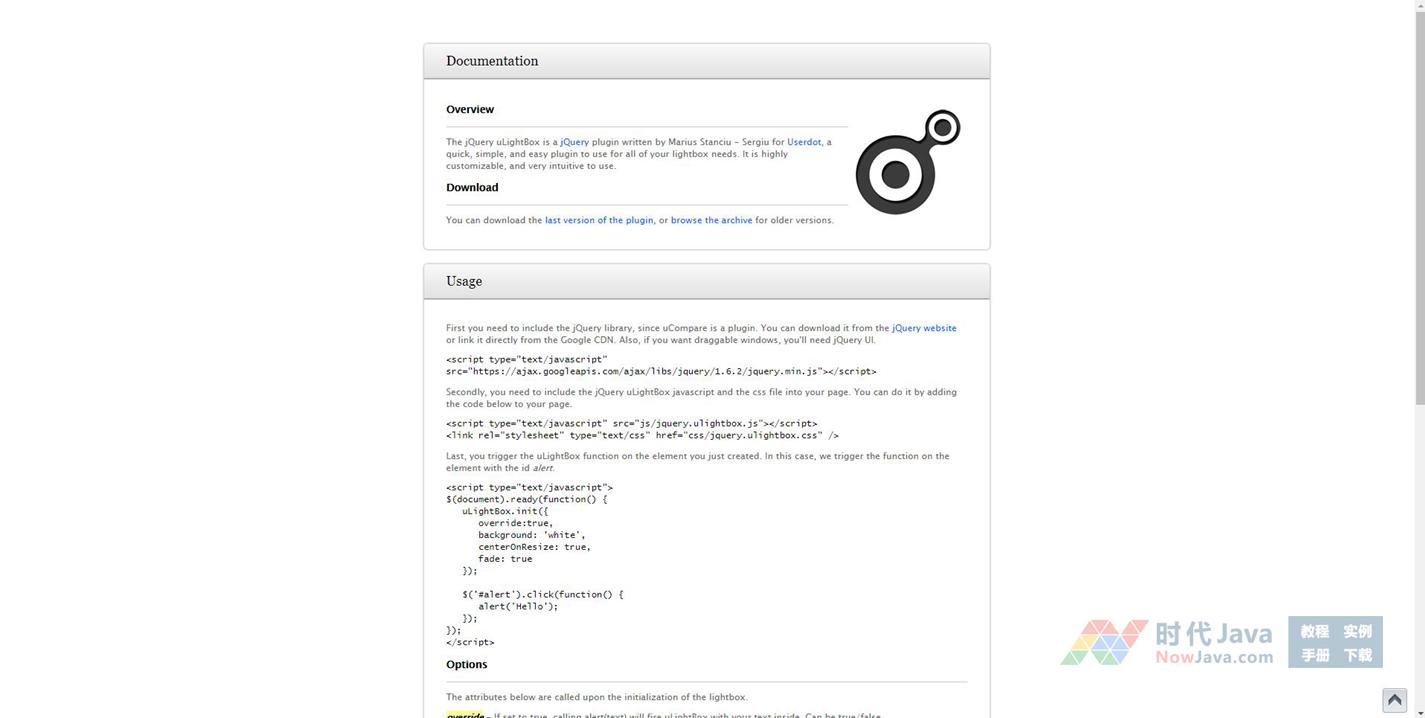Open the jQuery link in Overview
This screenshot has width=1425, height=718.
pos(574,142)
